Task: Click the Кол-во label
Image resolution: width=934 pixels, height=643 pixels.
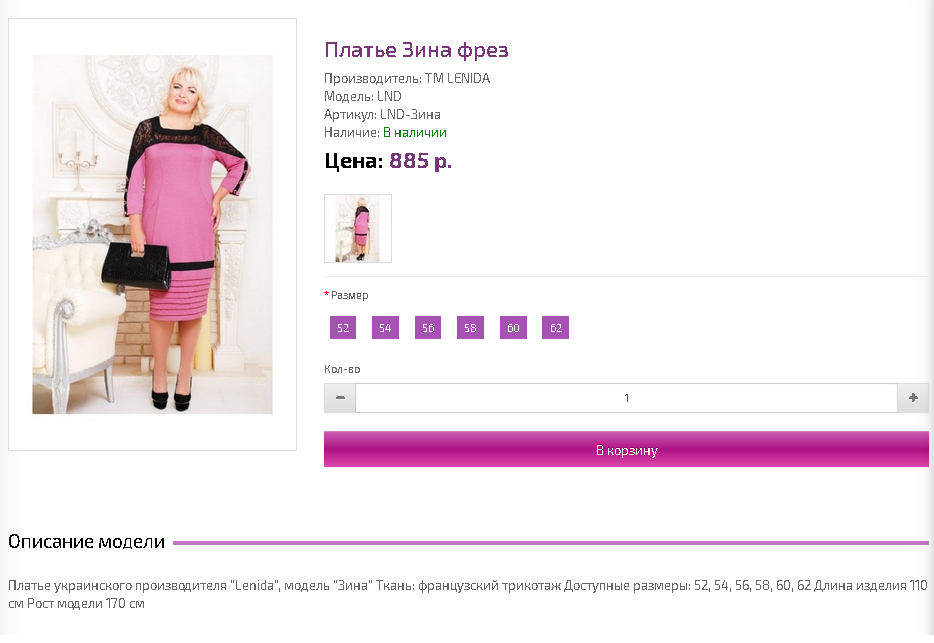Action: click(x=342, y=369)
